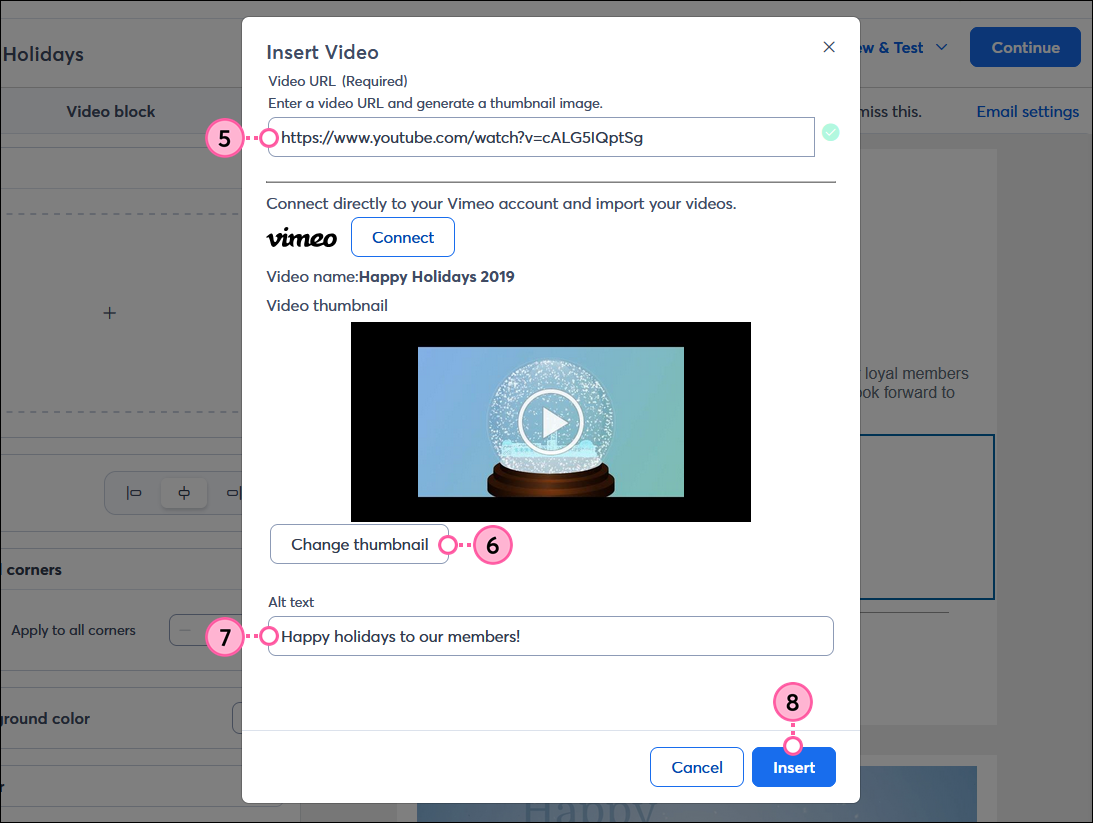Select the Alt text field

coord(550,636)
